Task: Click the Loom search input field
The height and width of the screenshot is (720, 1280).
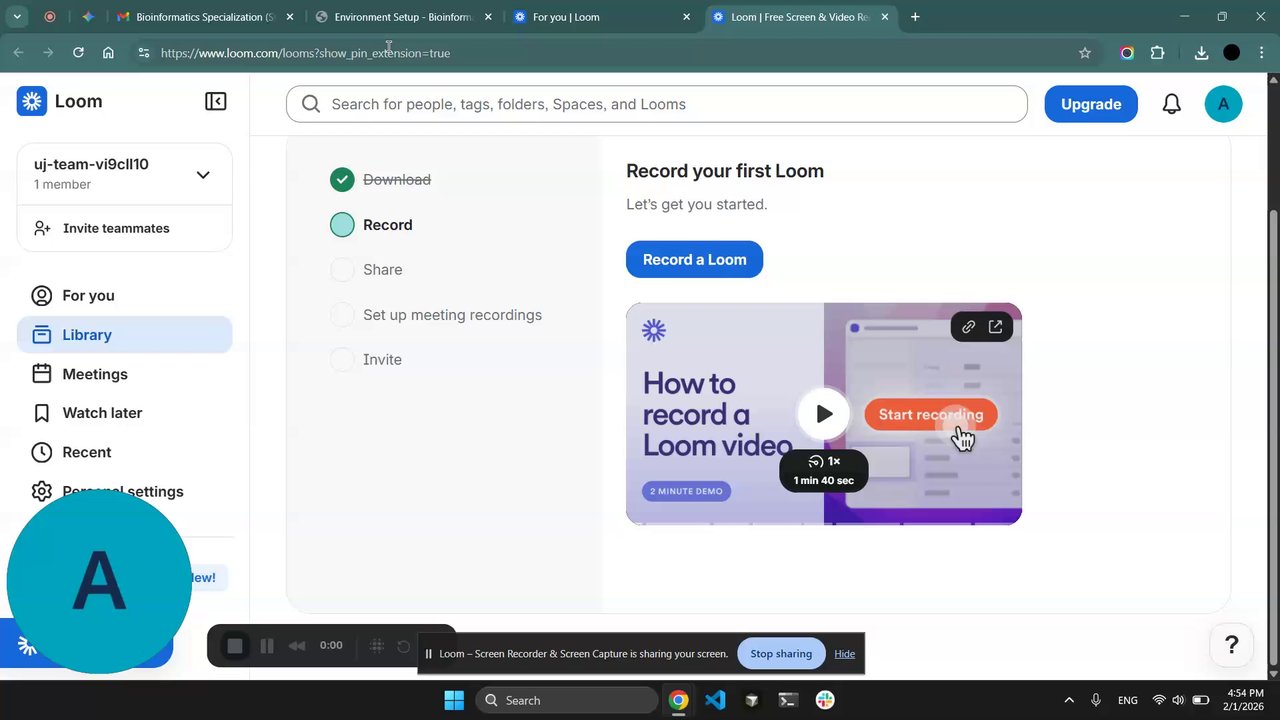Action: coord(656,104)
